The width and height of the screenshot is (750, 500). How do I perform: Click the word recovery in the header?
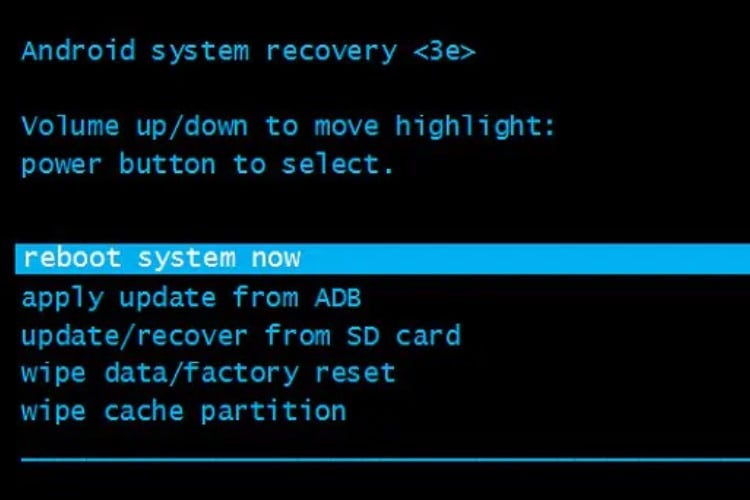click(331, 53)
